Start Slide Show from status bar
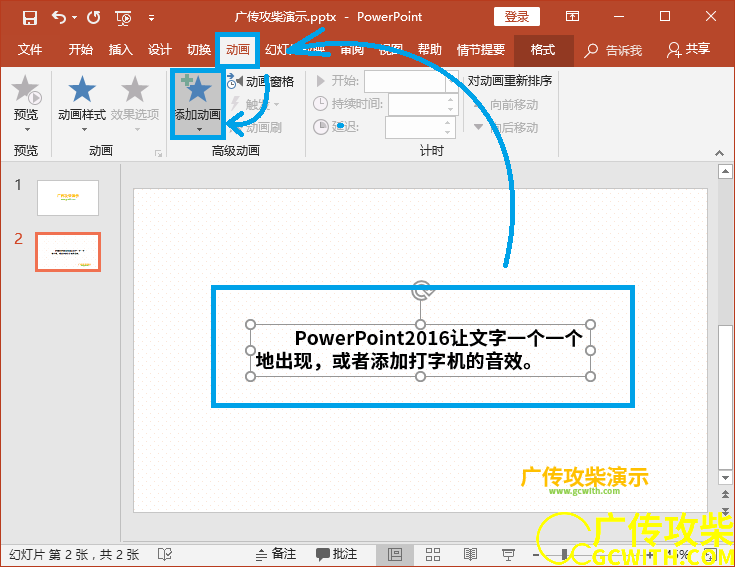This screenshot has width=735, height=567. click(508, 555)
